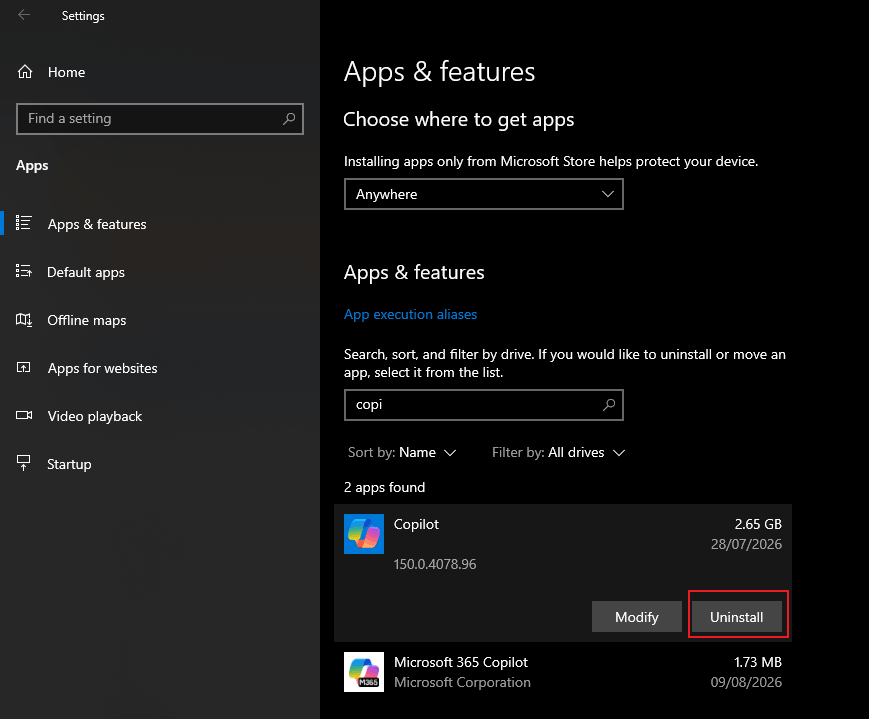The image size is (869, 719).
Task: Select the Startup sidebar icon
Action: click(x=23, y=463)
